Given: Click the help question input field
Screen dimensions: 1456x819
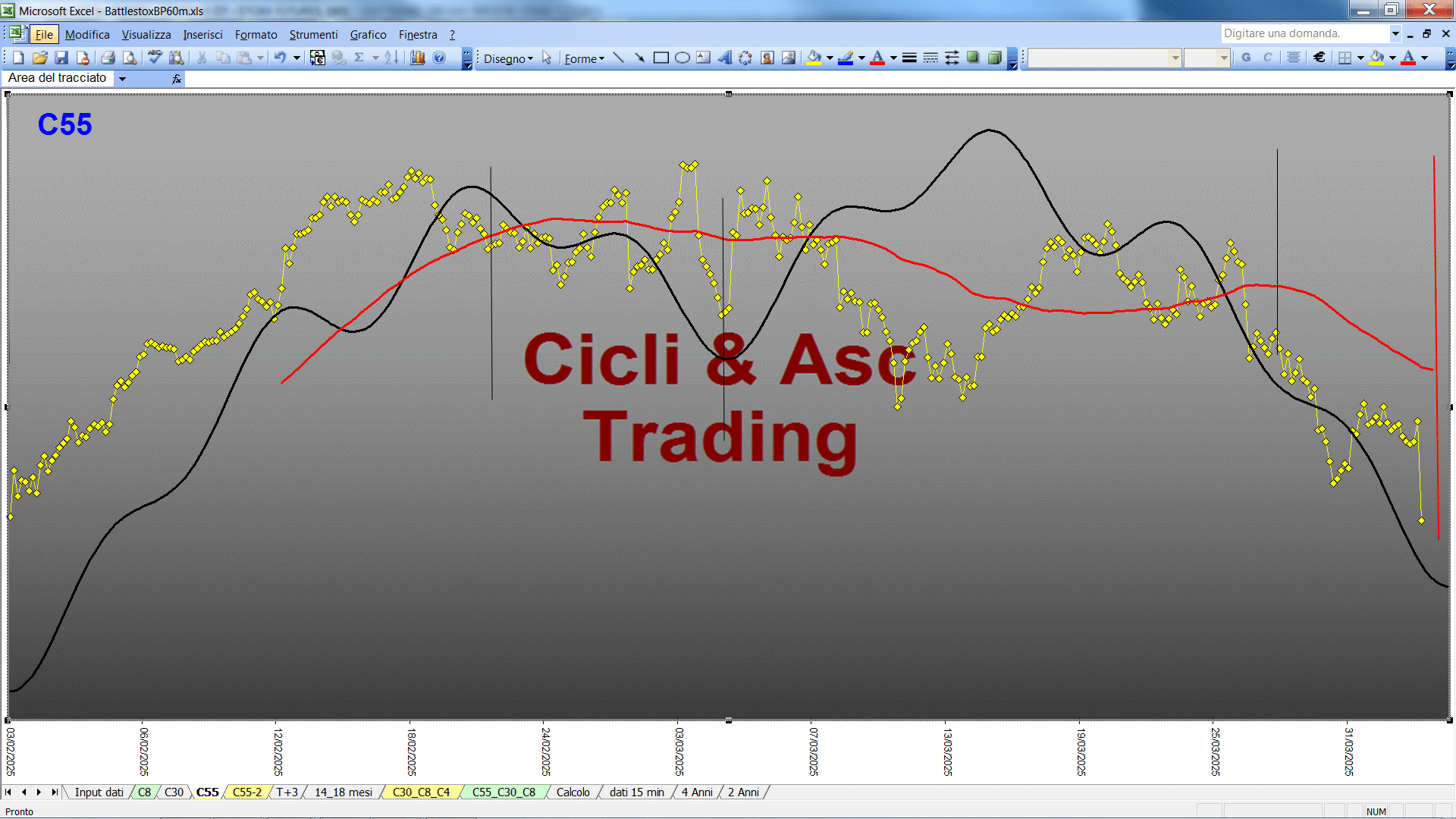Looking at the screenshot, I should pos(1304,33).
